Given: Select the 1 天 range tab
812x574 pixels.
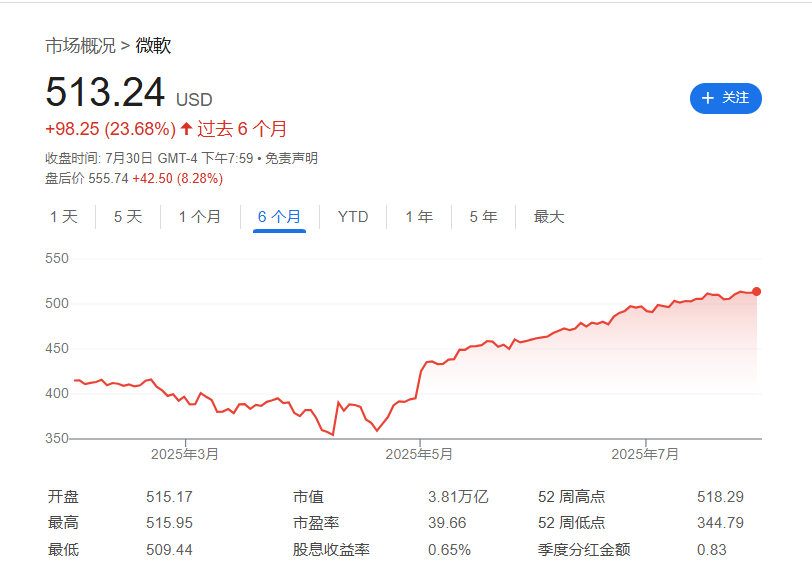Looking at the screenshot, I should (x=64, y=217).
